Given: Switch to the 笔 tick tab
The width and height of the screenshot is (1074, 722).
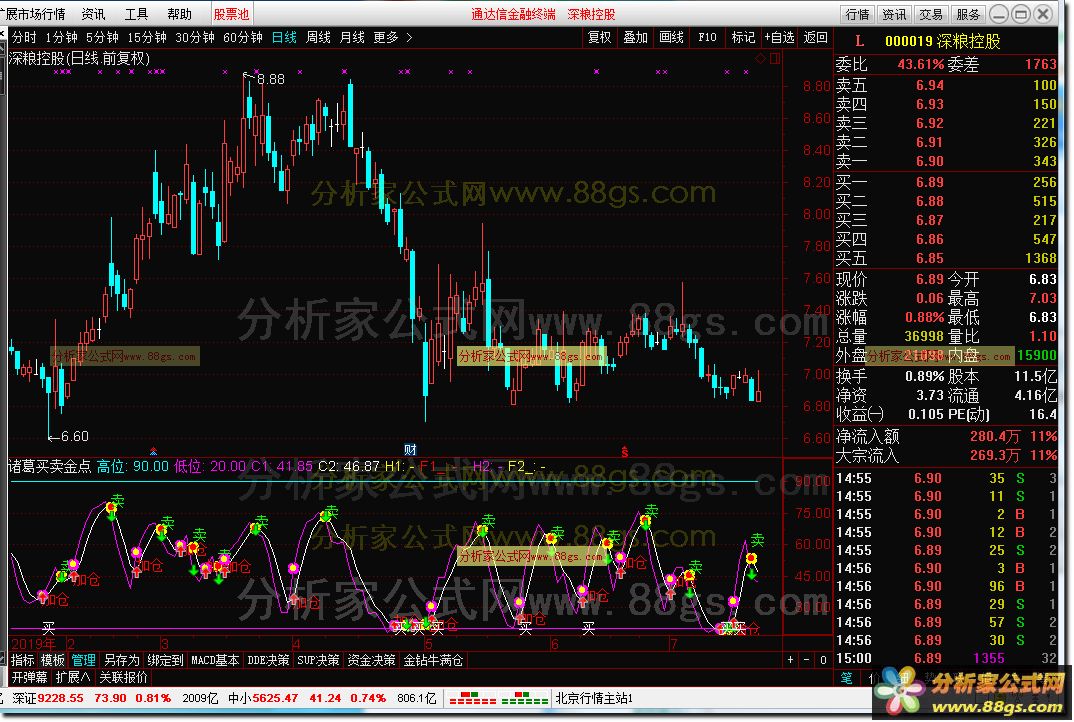Looking at the screenshot, I should tap(847, 677).
